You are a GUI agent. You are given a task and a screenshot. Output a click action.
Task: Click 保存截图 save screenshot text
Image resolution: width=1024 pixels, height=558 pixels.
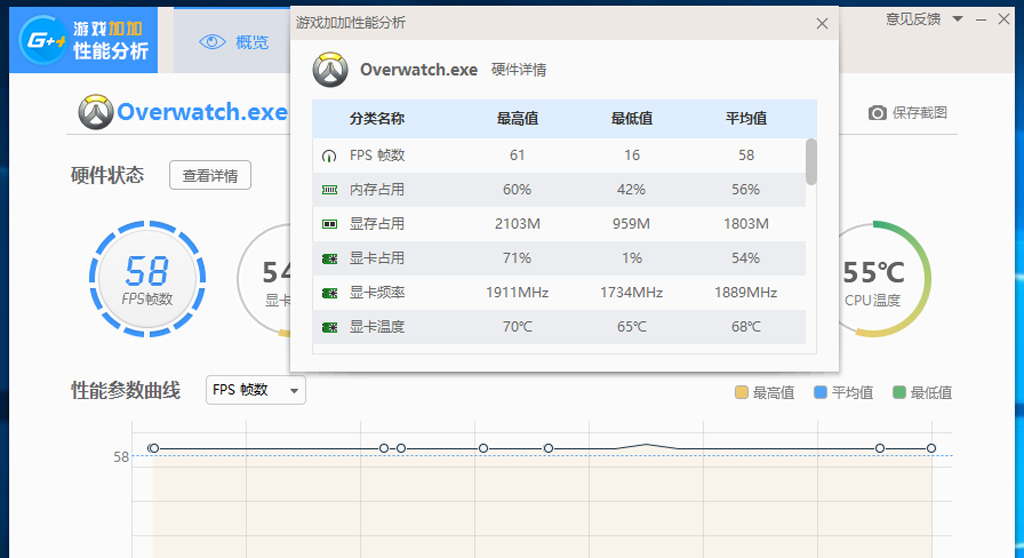click(920, 113)
